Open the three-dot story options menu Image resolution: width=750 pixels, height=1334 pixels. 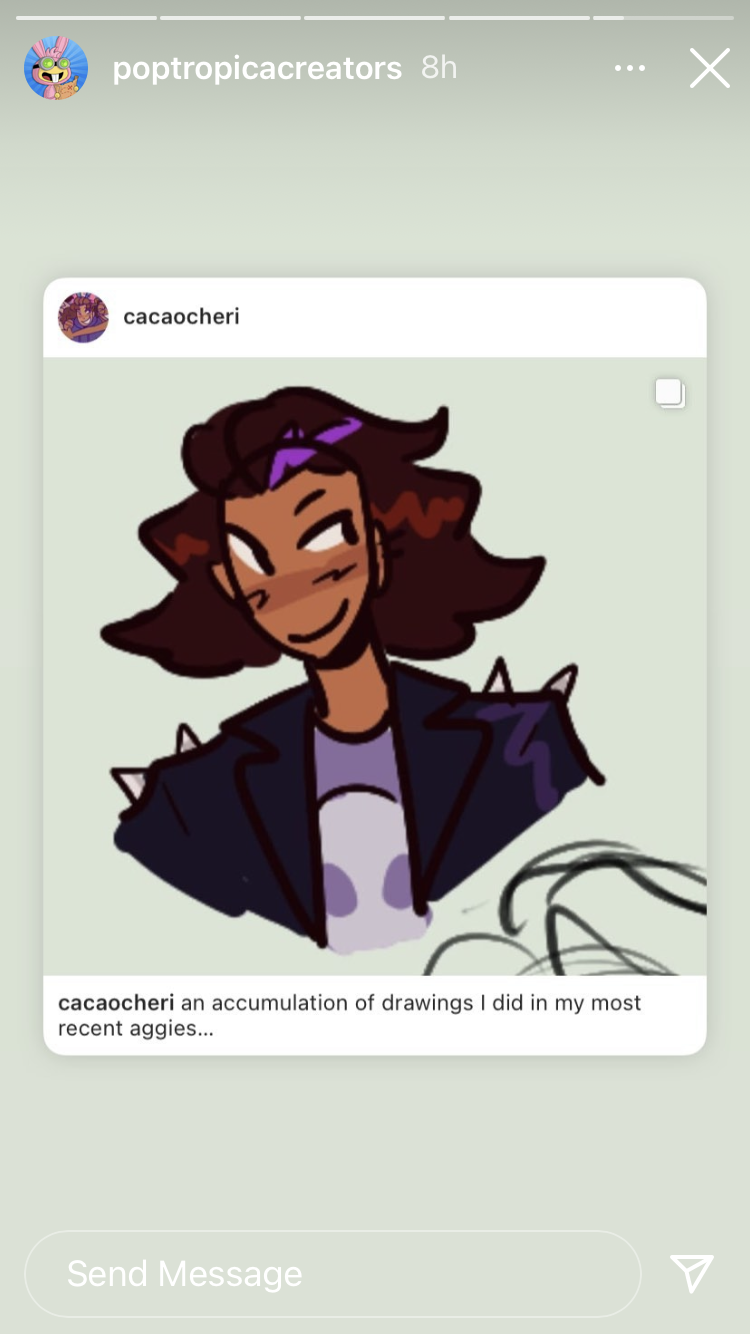tap(630, 68)
